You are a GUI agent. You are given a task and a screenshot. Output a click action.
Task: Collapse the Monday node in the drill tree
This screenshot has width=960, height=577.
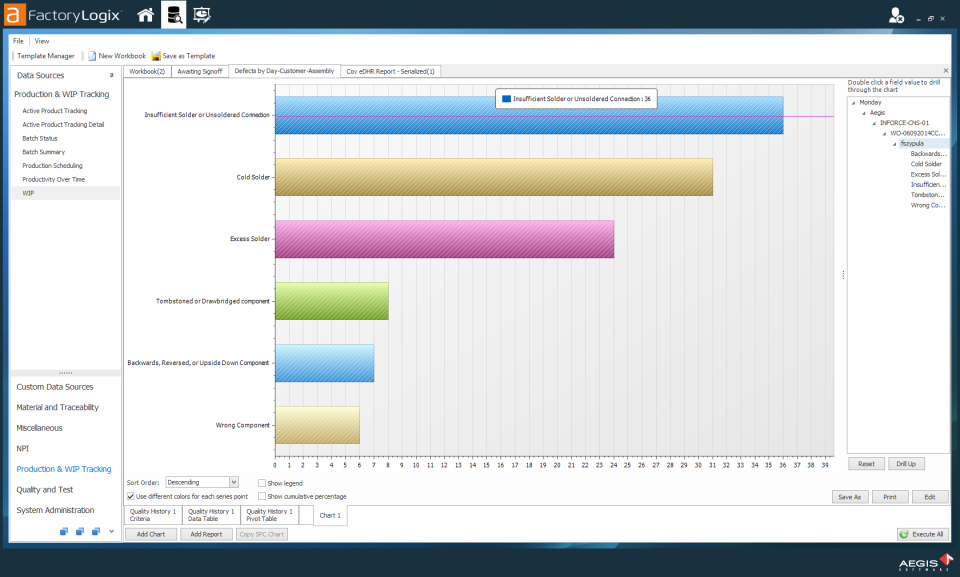point(852,102)
